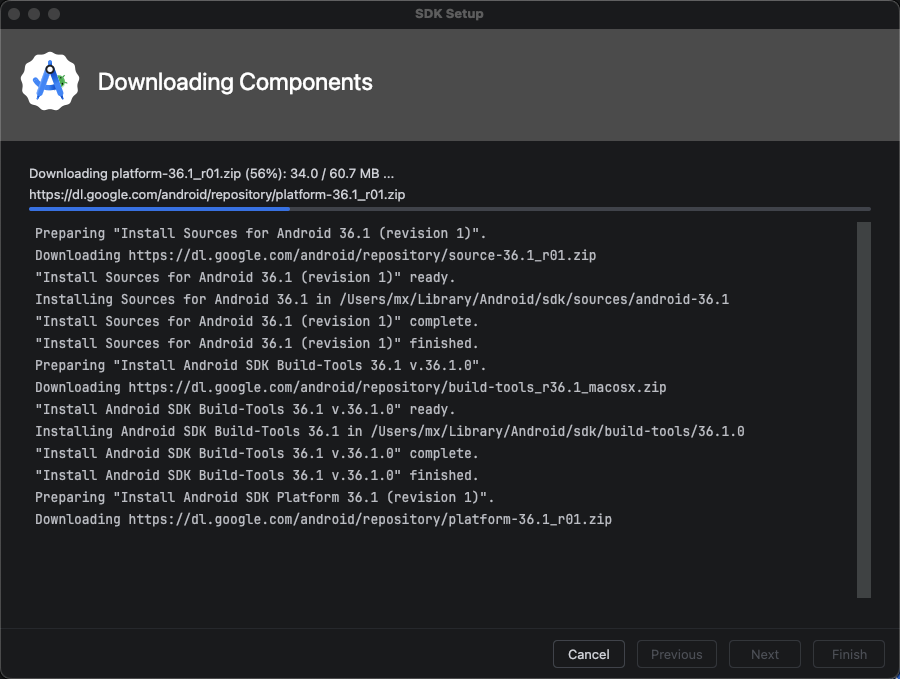Click 'Install Sources for Android 36.1' ready line
This screenshot has width=900, height=679.
(245, 277)
